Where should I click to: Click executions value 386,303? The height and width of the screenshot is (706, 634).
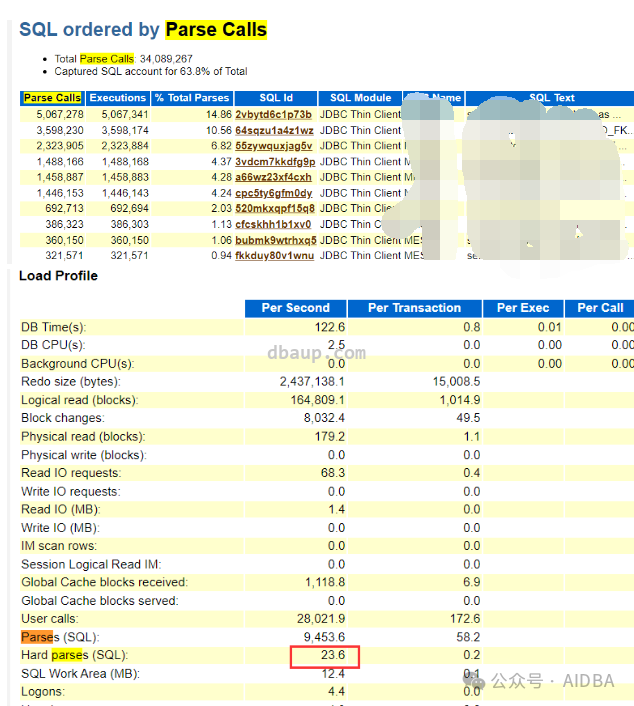tap(130, 224)
